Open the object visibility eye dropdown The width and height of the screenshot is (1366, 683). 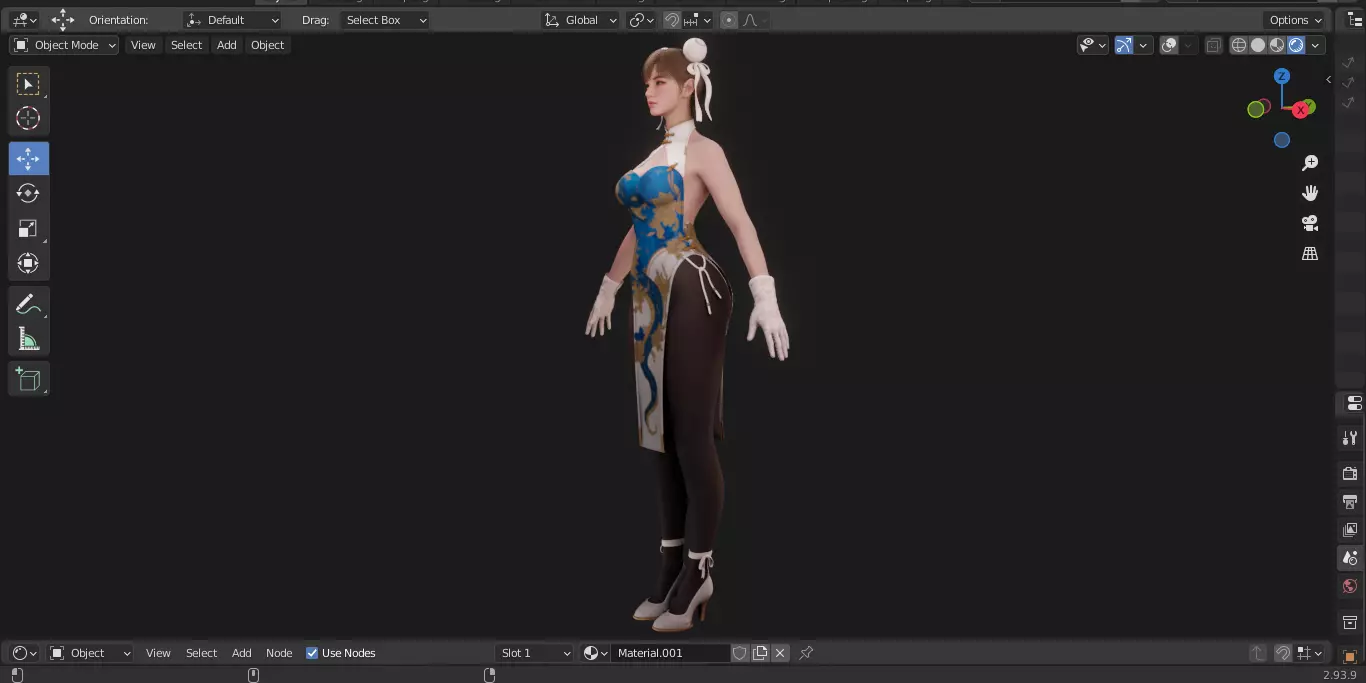[x=1092, y=45]
